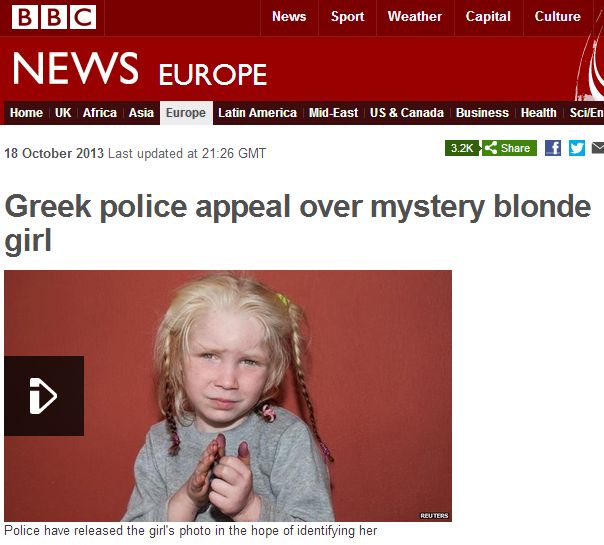The width and height of the screenshot is (604, 545).
Task: Open the Culture section
Action: [557, 17]
